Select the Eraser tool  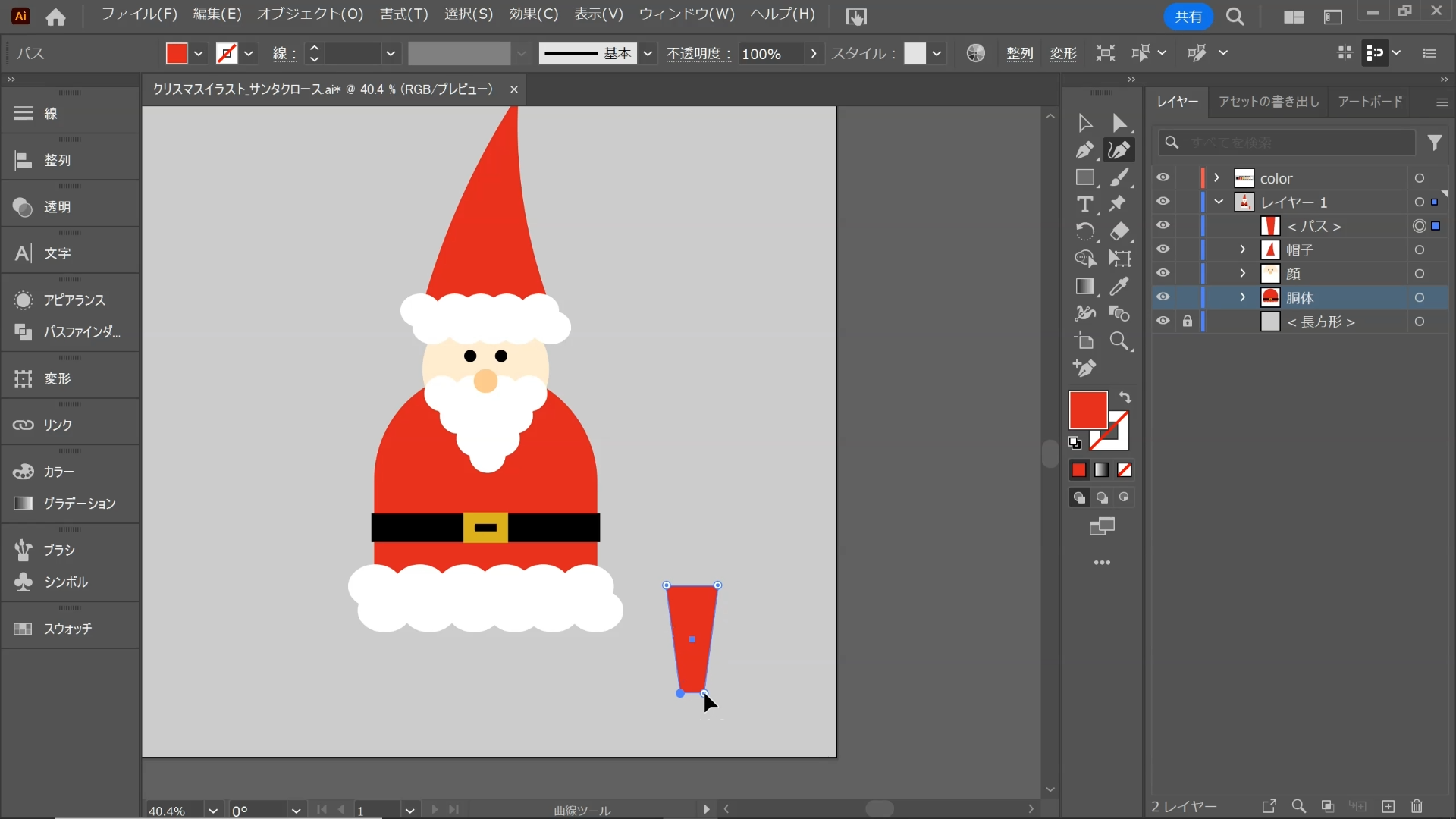[x=1119, y=231]
